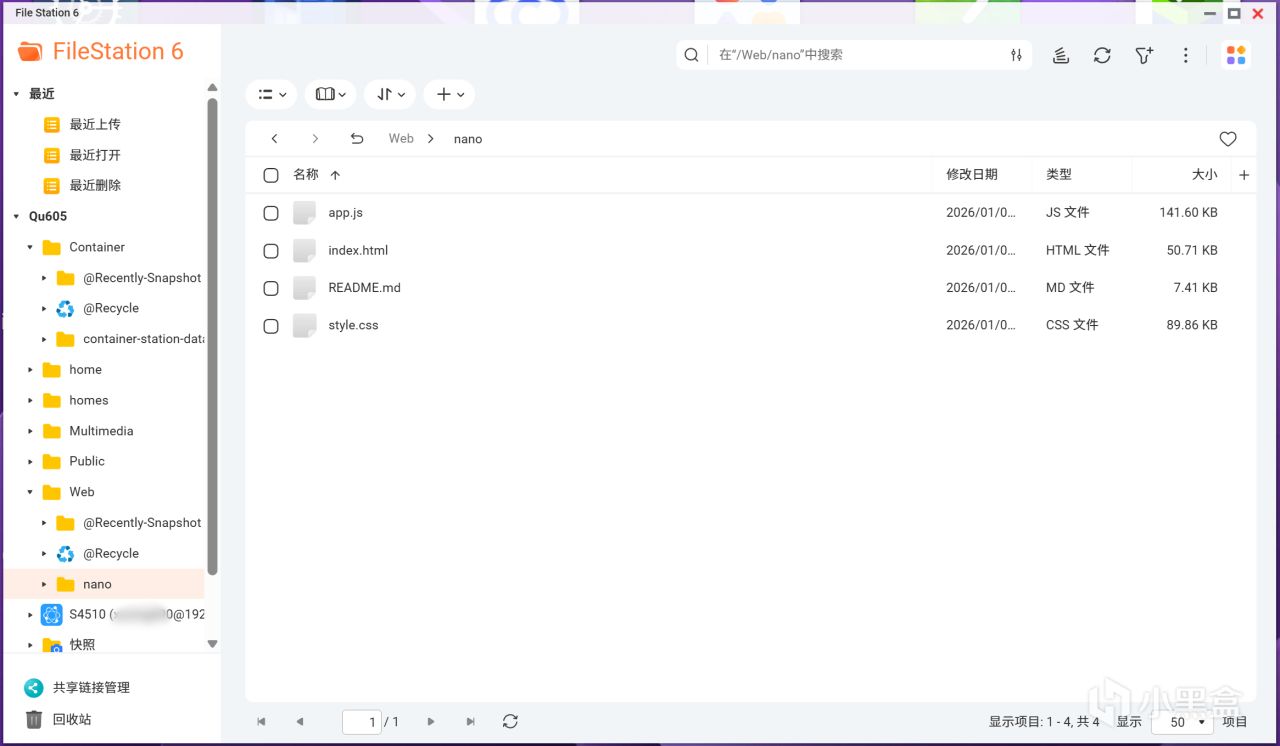Click the page number input box
This screenshot has height=746, width=1280.
pyautogui.click(x=361, y=722)
